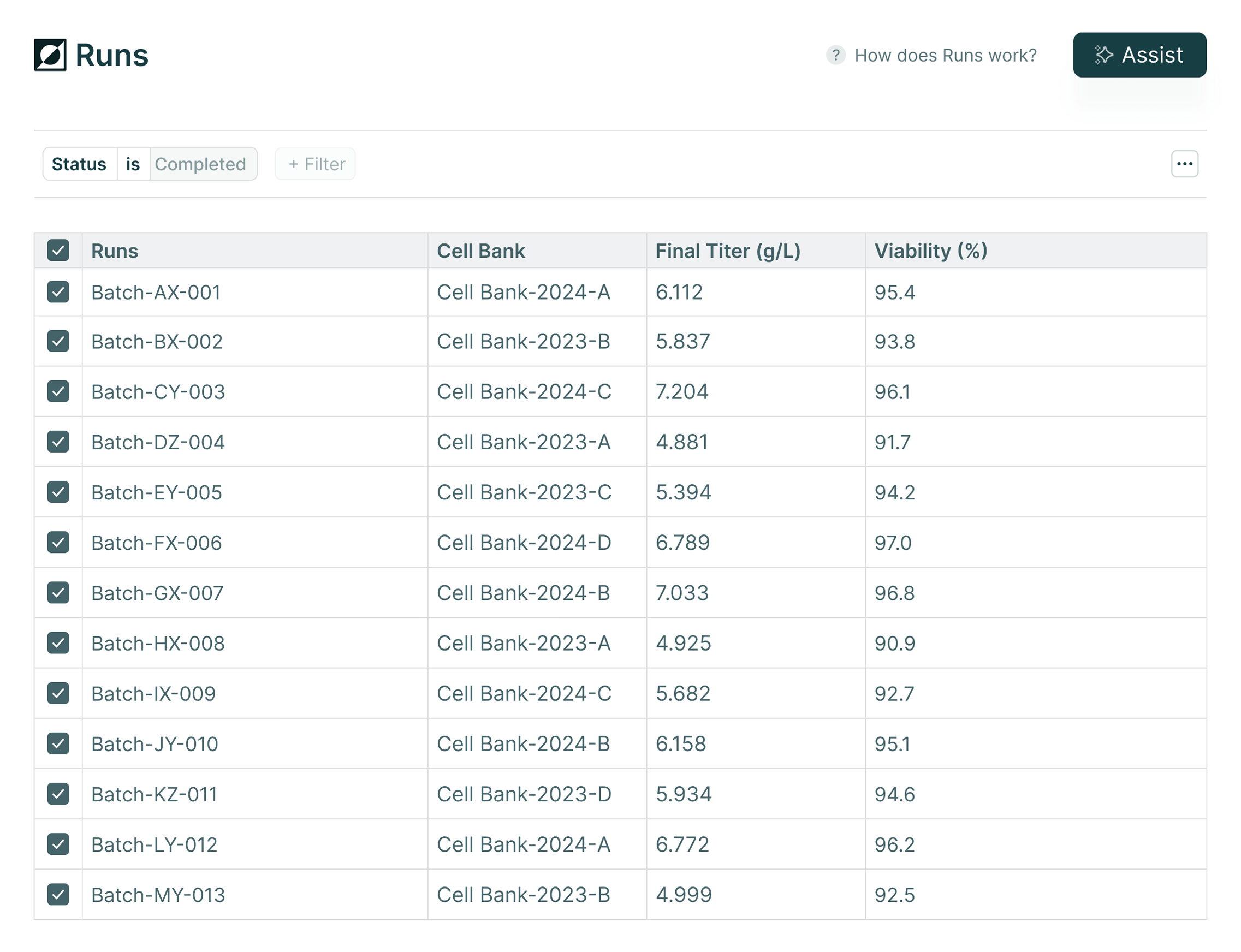
Task: Click the Viability (%) column header
Action: 930,251
